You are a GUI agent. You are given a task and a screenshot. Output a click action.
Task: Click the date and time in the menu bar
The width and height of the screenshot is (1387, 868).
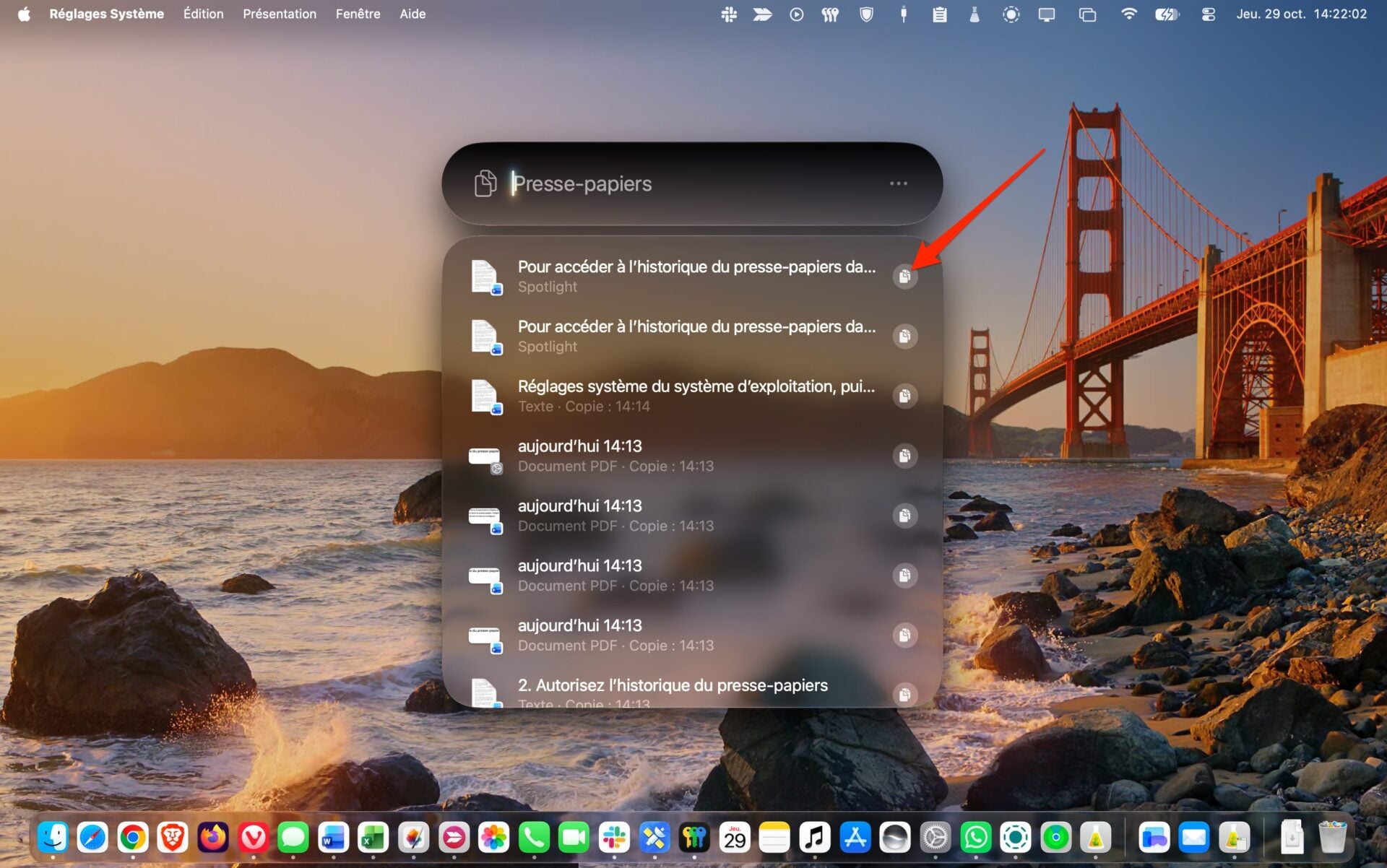[1301, 14]
